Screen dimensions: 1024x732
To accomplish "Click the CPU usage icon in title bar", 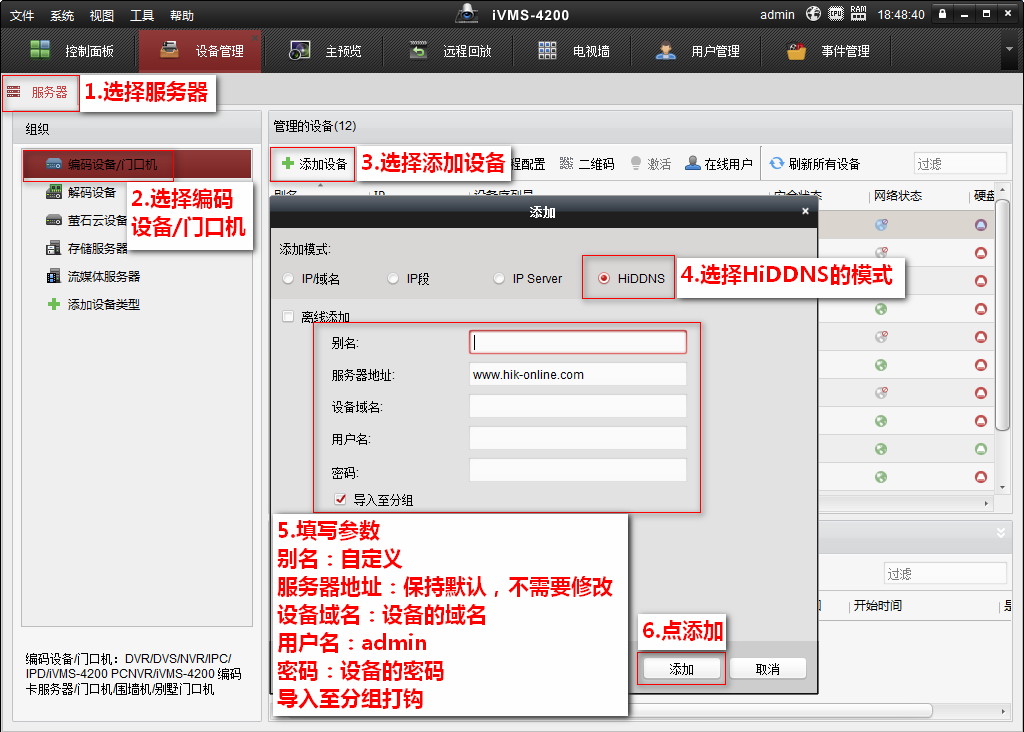I will click(x=836, y=14).
